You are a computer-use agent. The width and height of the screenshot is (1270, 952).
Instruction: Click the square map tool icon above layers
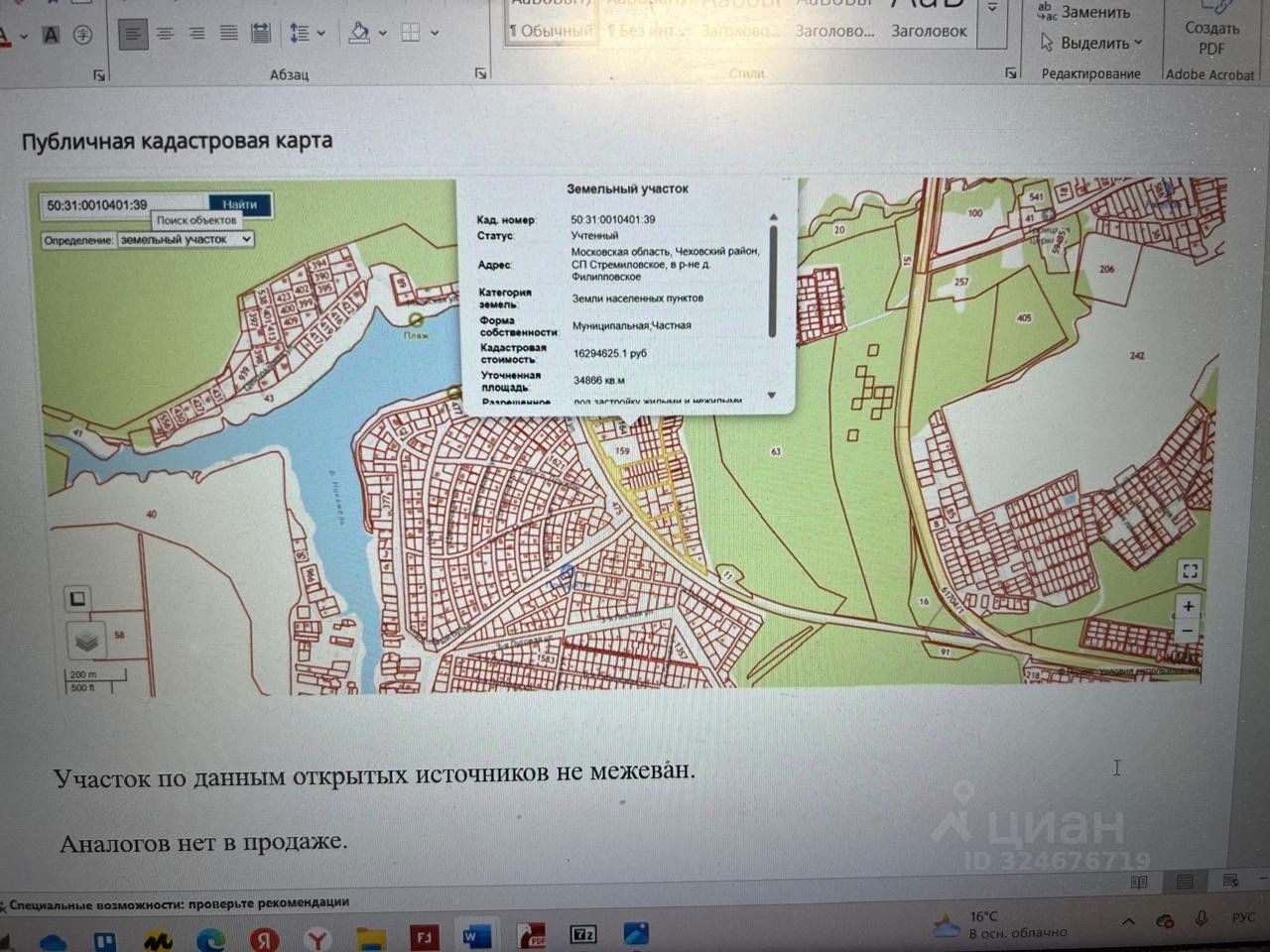[x=77, y=598]
